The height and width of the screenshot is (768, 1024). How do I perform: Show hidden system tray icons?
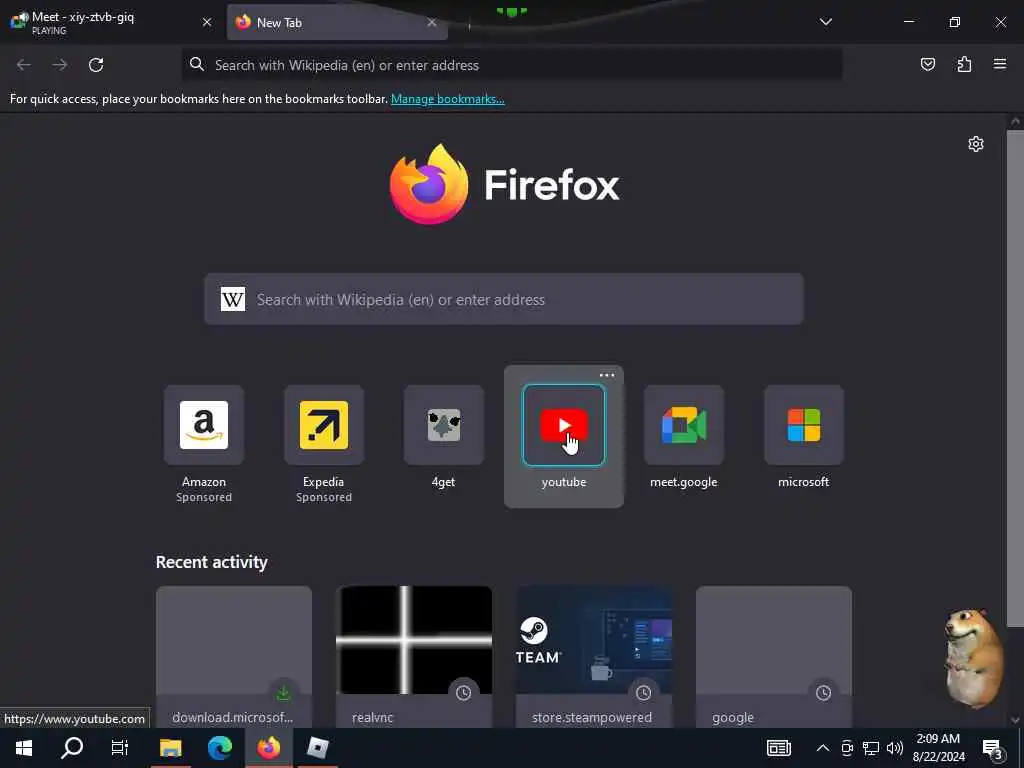823,748
